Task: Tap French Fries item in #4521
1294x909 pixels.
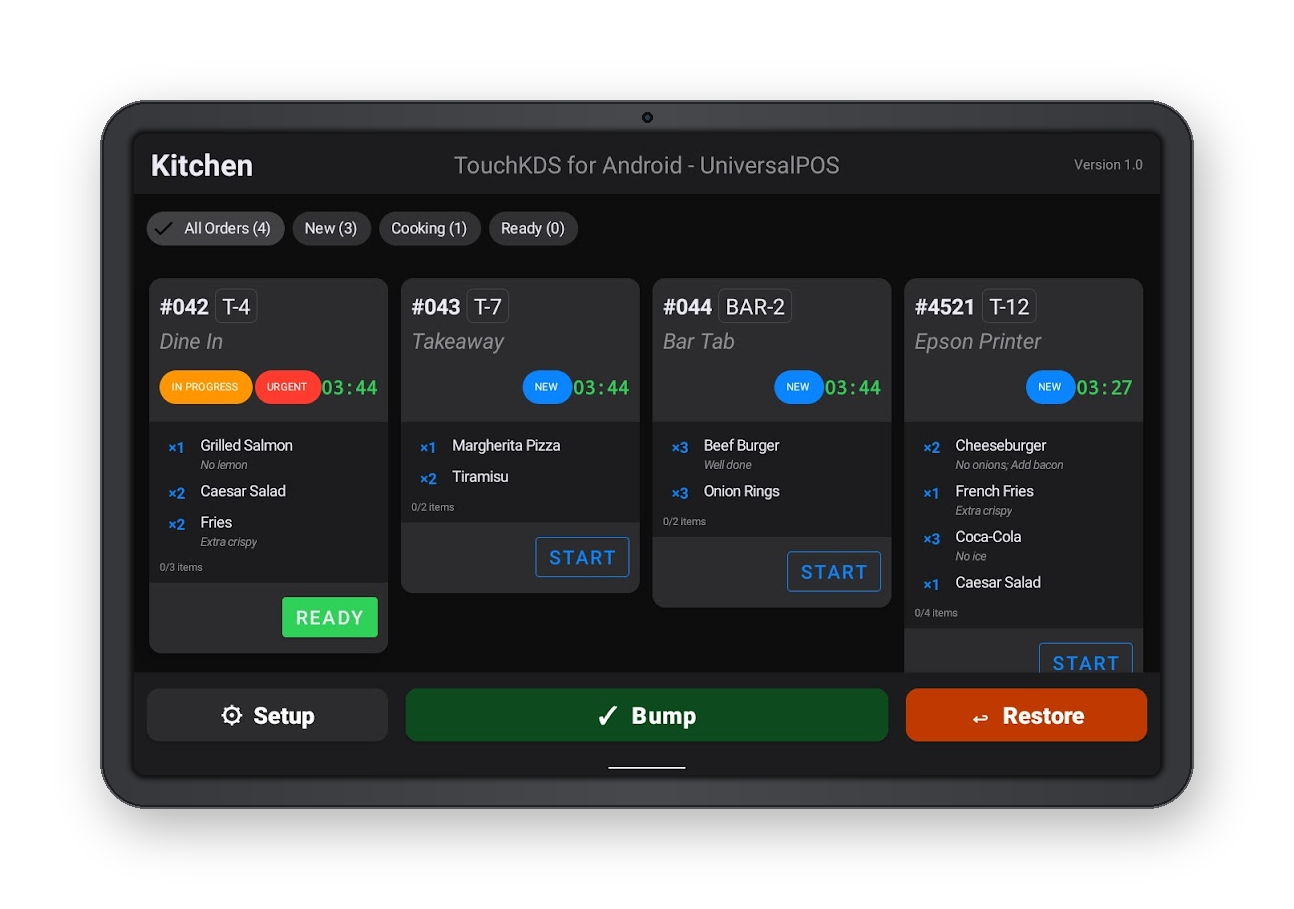Action: tap(994, 491)
